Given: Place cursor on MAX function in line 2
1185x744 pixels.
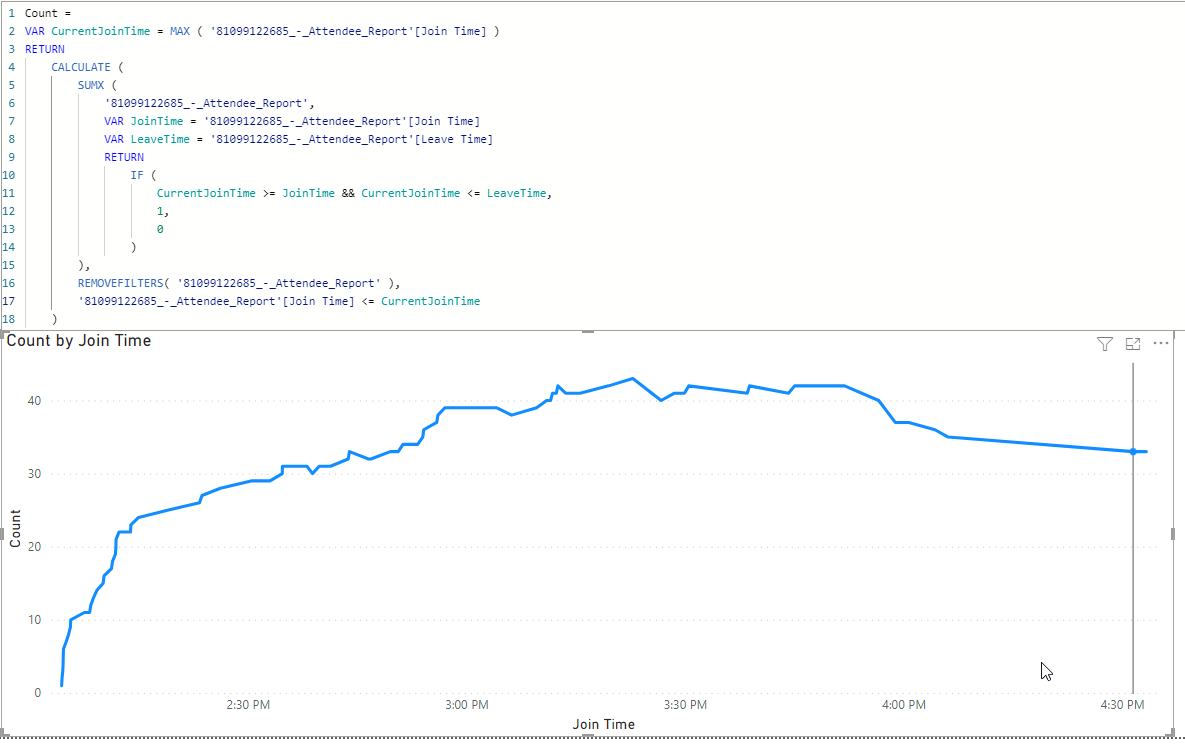Looking at the screenshot, I should pyautogui.click(x=180, y=31).
